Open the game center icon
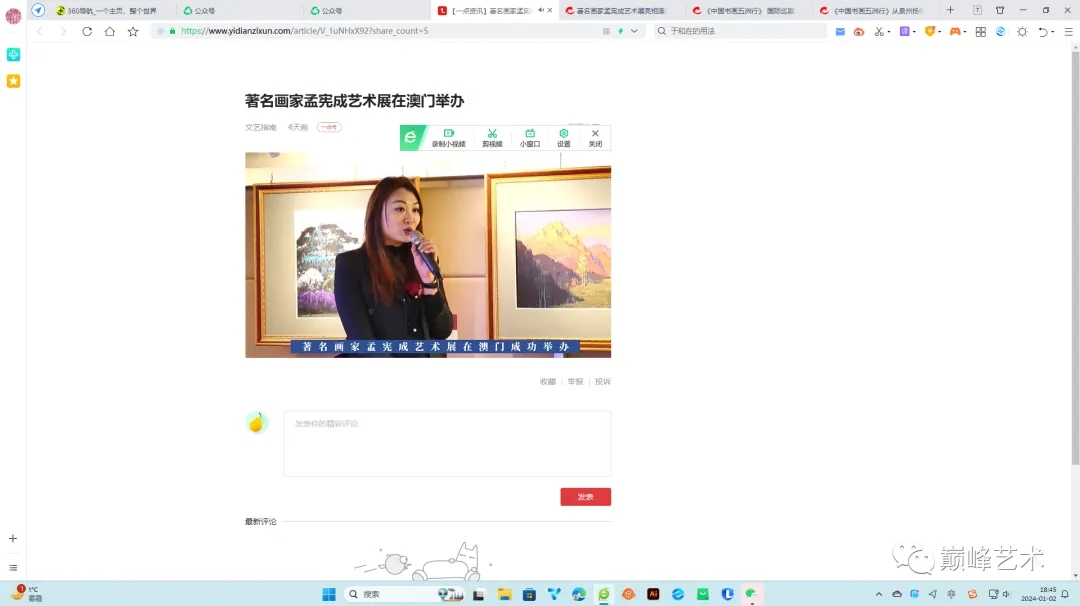The image size is (1080, 606). pos(953,31)
